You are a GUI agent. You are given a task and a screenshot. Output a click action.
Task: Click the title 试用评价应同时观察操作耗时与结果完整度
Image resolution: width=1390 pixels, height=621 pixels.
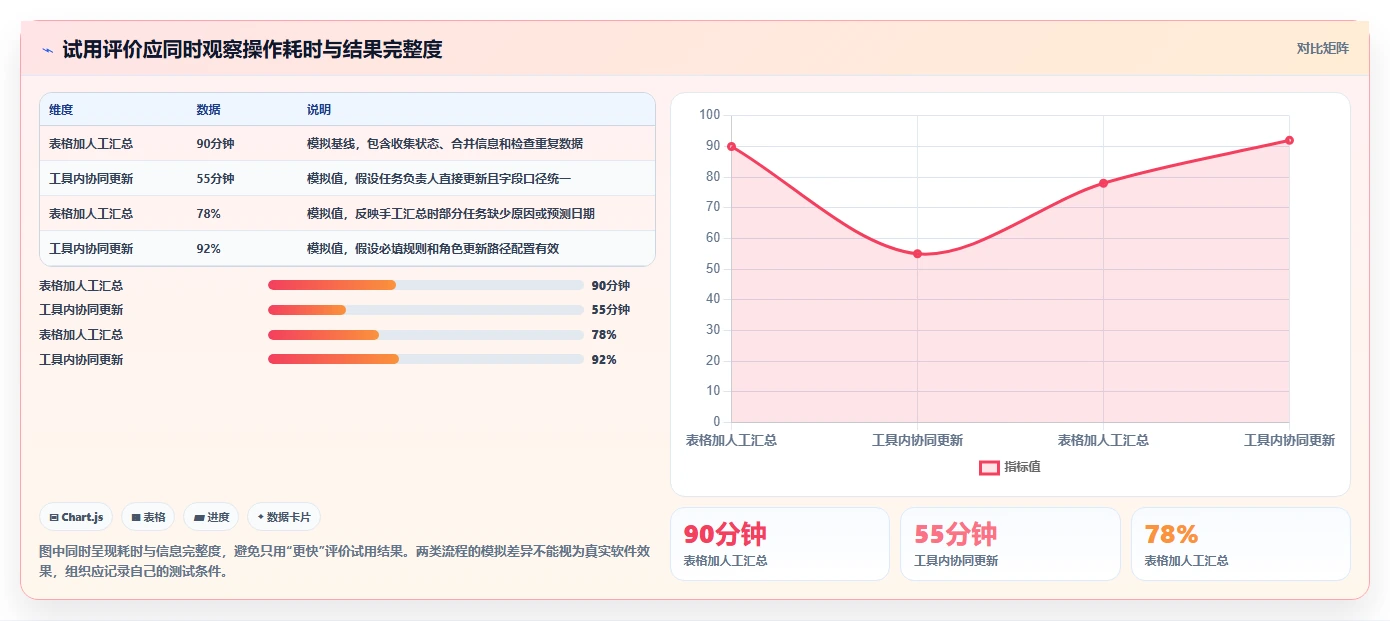252,49
